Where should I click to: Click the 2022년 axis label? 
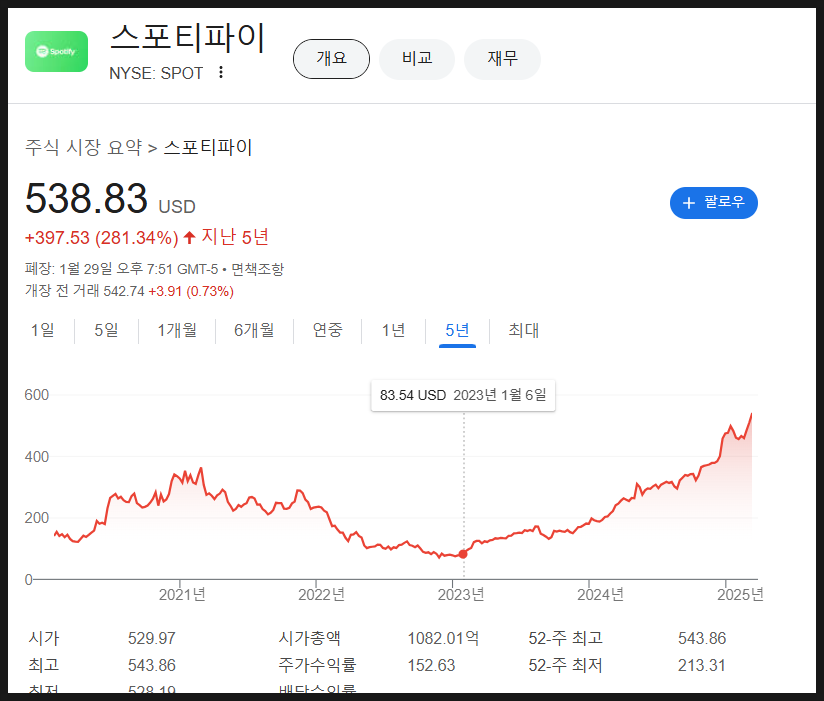point(321,594)
